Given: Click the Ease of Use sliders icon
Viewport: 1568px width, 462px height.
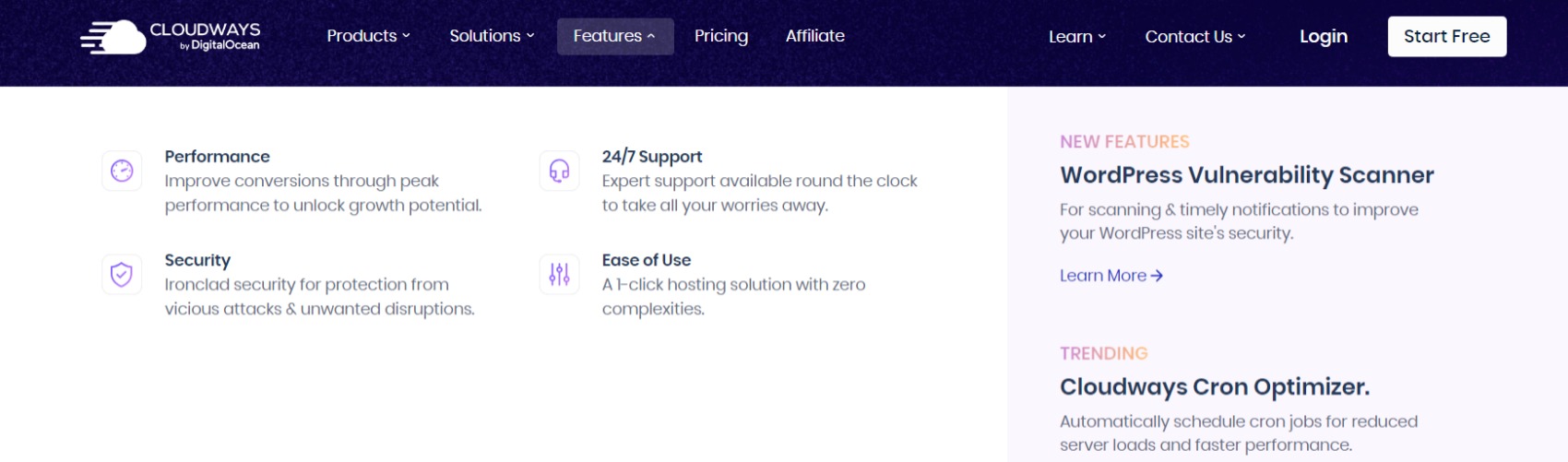Looking at the screenshot, I should click(x=559, y=274).
